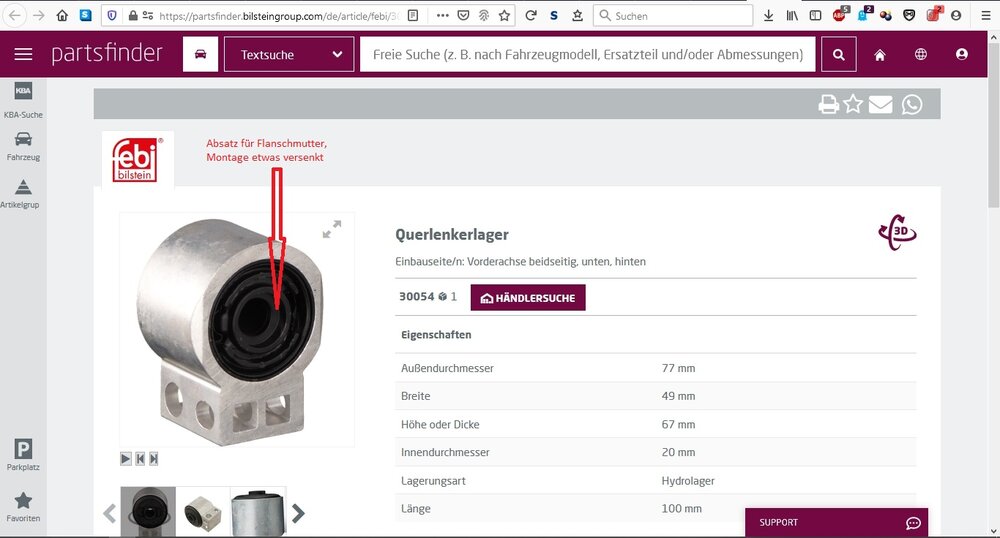Open the Adblock Plus extension icon
Viewport: 1000px width, 538px height.
(840, 14)
